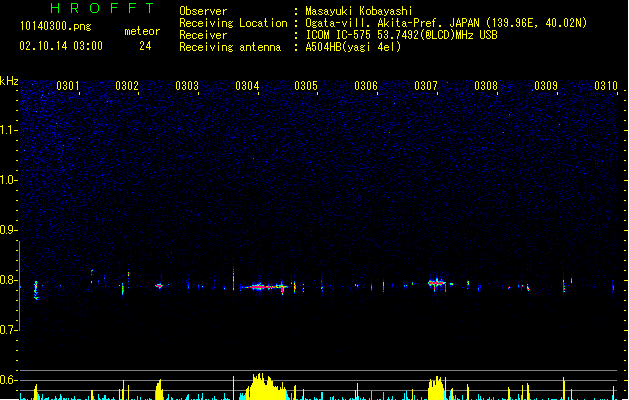Click the 0.8 kHz axis label
Screen dimensions: 629x400
point(8,280)
